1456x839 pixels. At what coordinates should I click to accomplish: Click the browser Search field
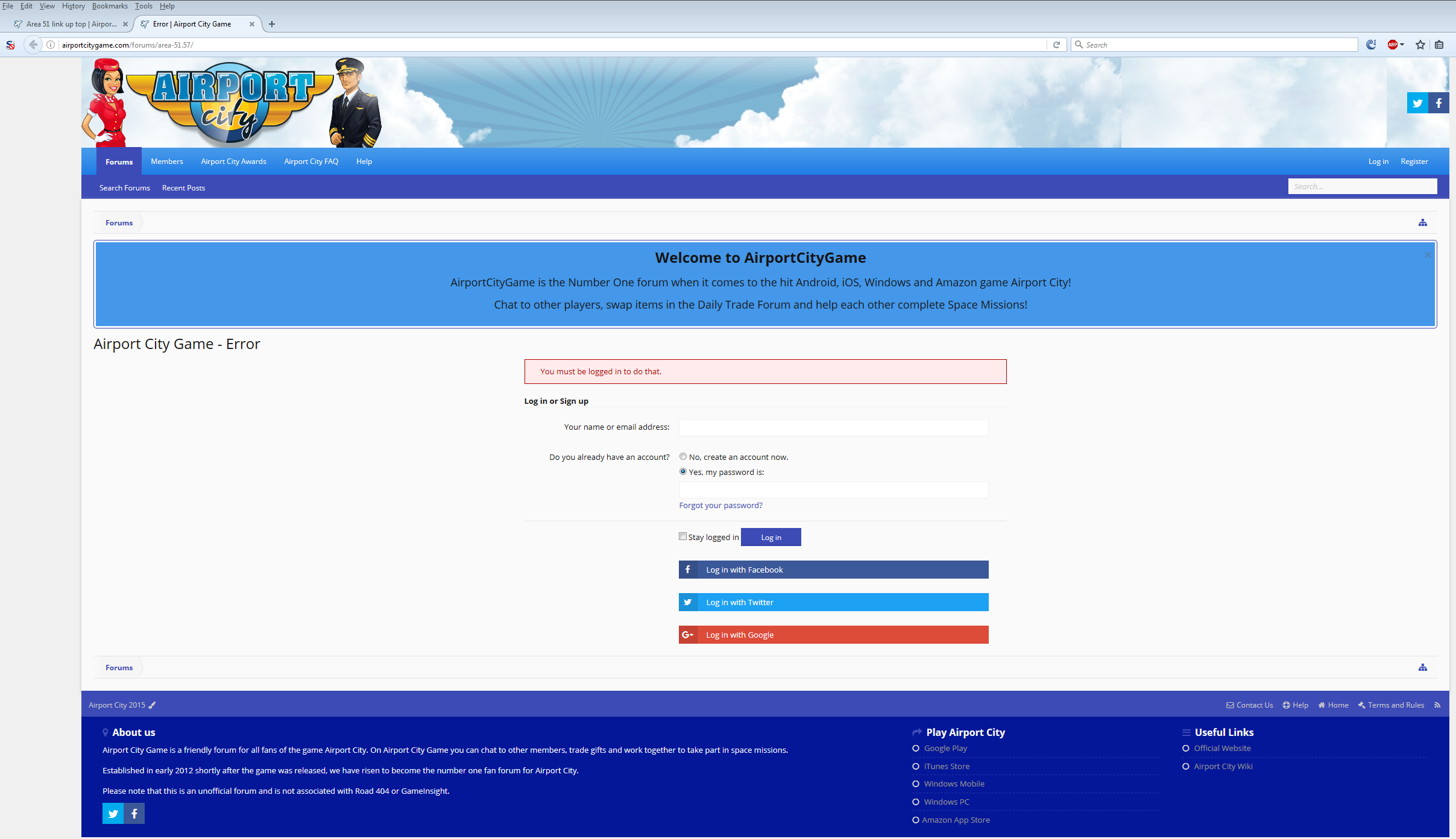1214,45
